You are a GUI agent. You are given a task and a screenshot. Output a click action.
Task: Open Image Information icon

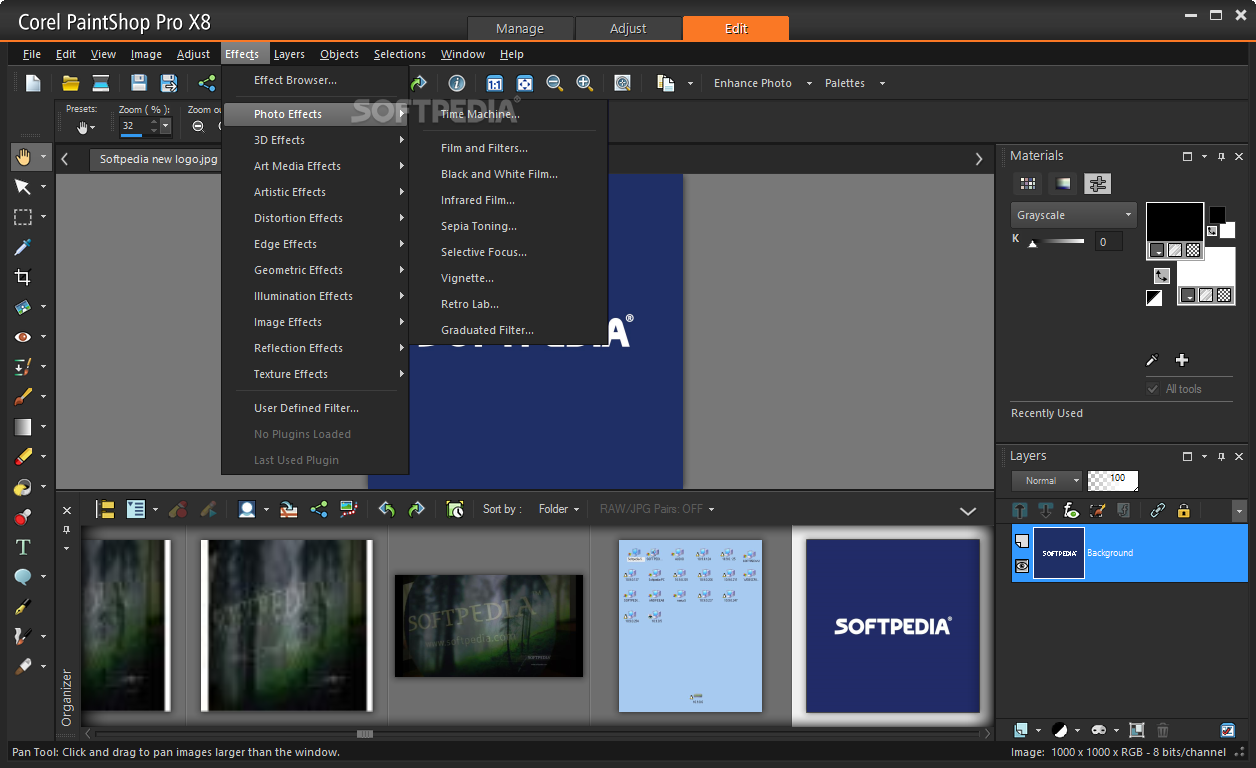[x=457, y=83]
